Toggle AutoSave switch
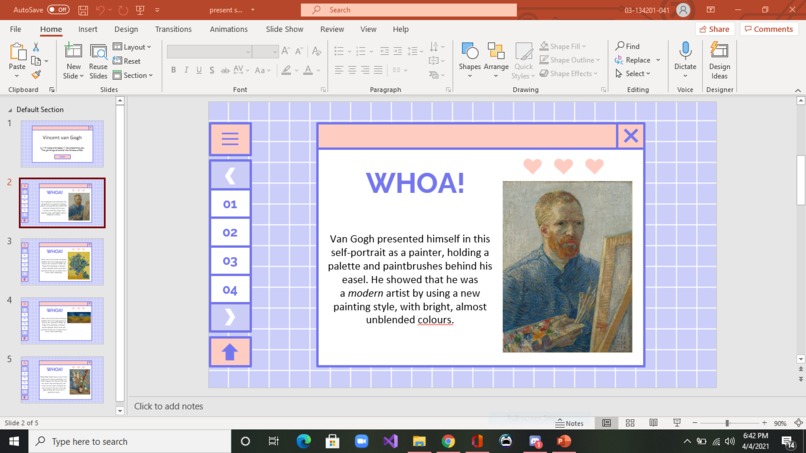The width and height of the screenshot is (806, 453). [x=58, y=10]
